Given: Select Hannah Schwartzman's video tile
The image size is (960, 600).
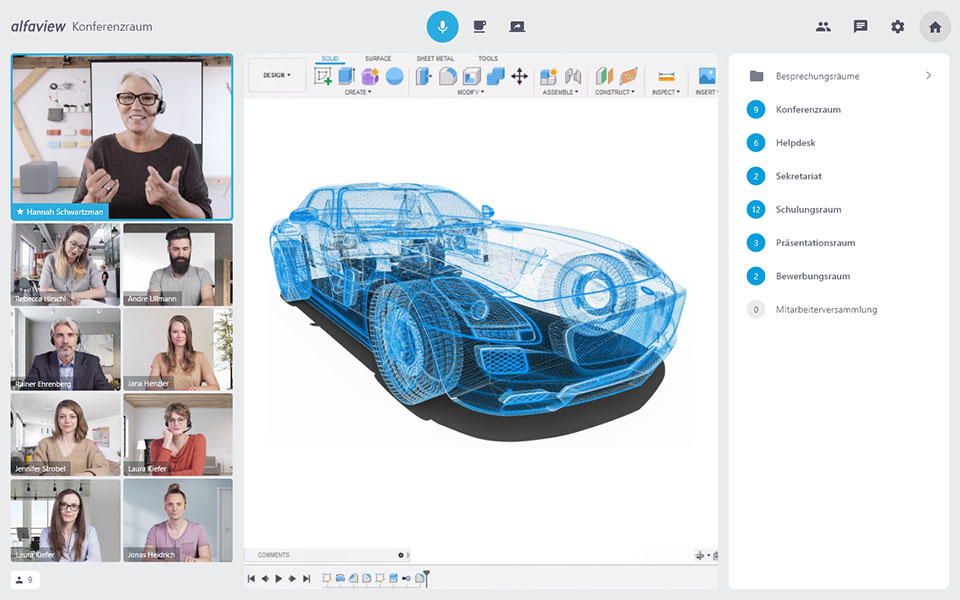Looking at the screenshot, I should [122, 137].
